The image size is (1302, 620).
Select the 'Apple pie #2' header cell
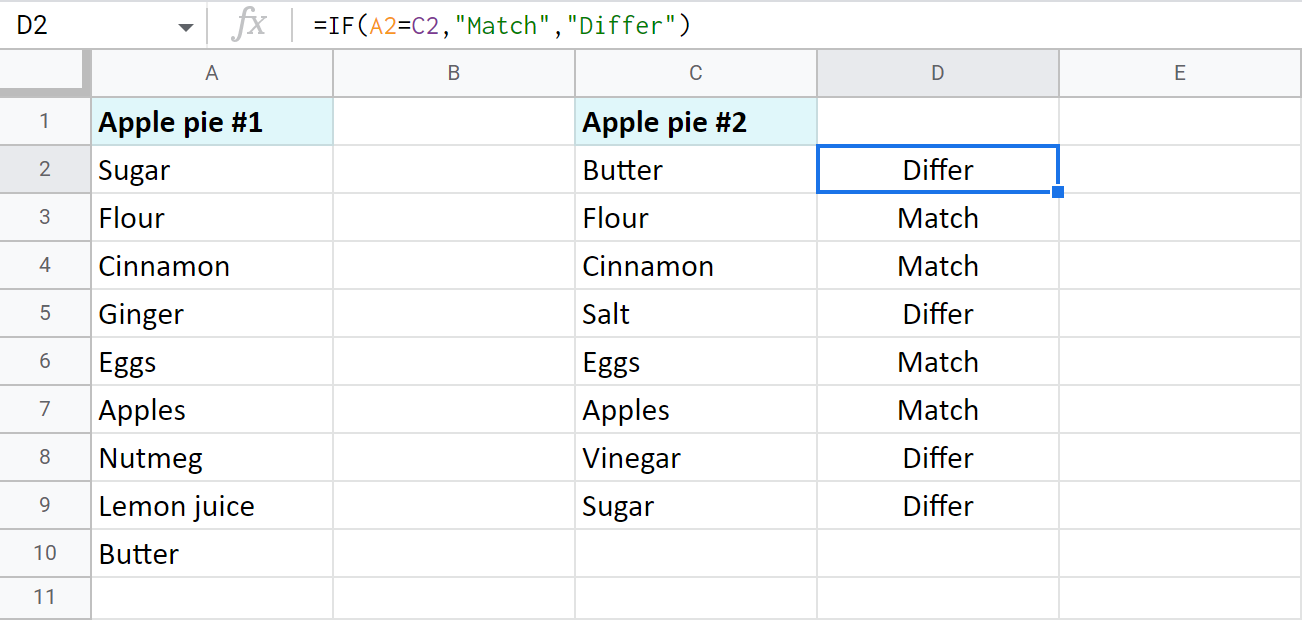[x=696, y=122]
